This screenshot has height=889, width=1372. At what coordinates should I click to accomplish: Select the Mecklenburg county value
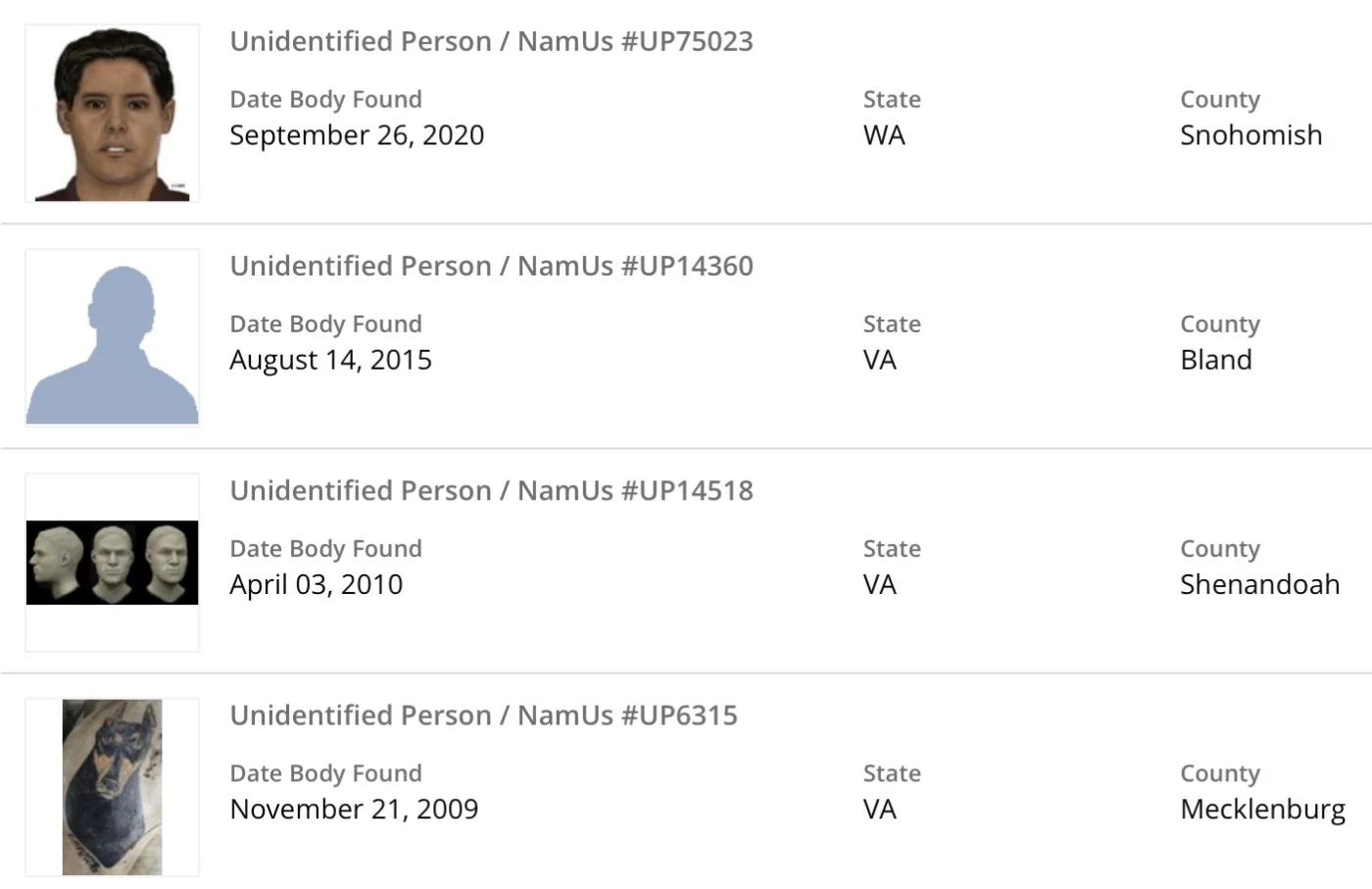[x=1262, y=809]
